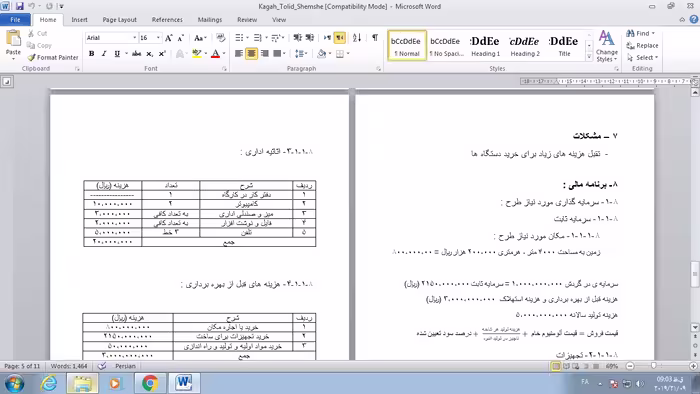The width and height of the screenshot is (700, 394).
Task: Click the Change Styles button
Action: (607, 46)
